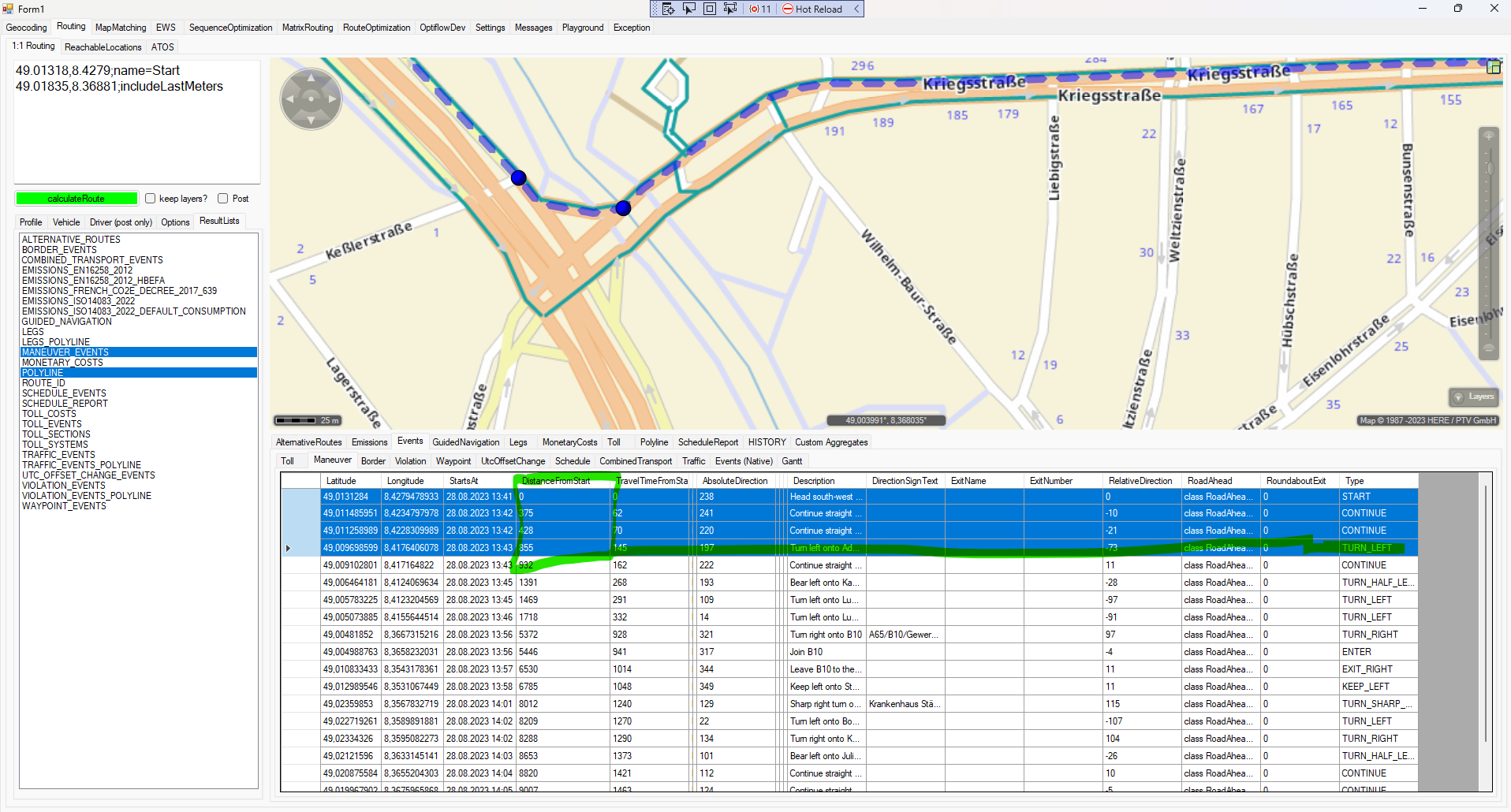The image size is (1511, 812).
Task: Click the Select Element debug toolbar icon
Action: (689, 9)
